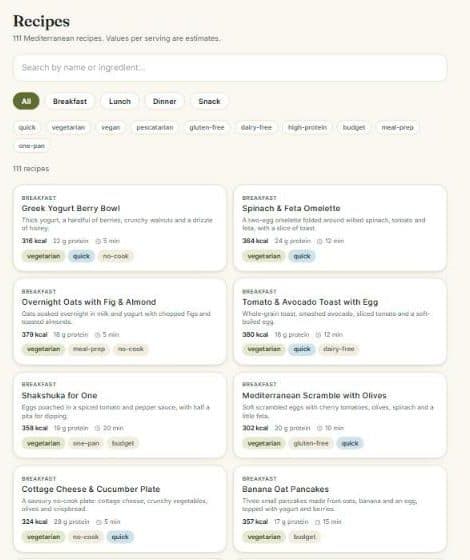Click the 324 kcal value

35,522
